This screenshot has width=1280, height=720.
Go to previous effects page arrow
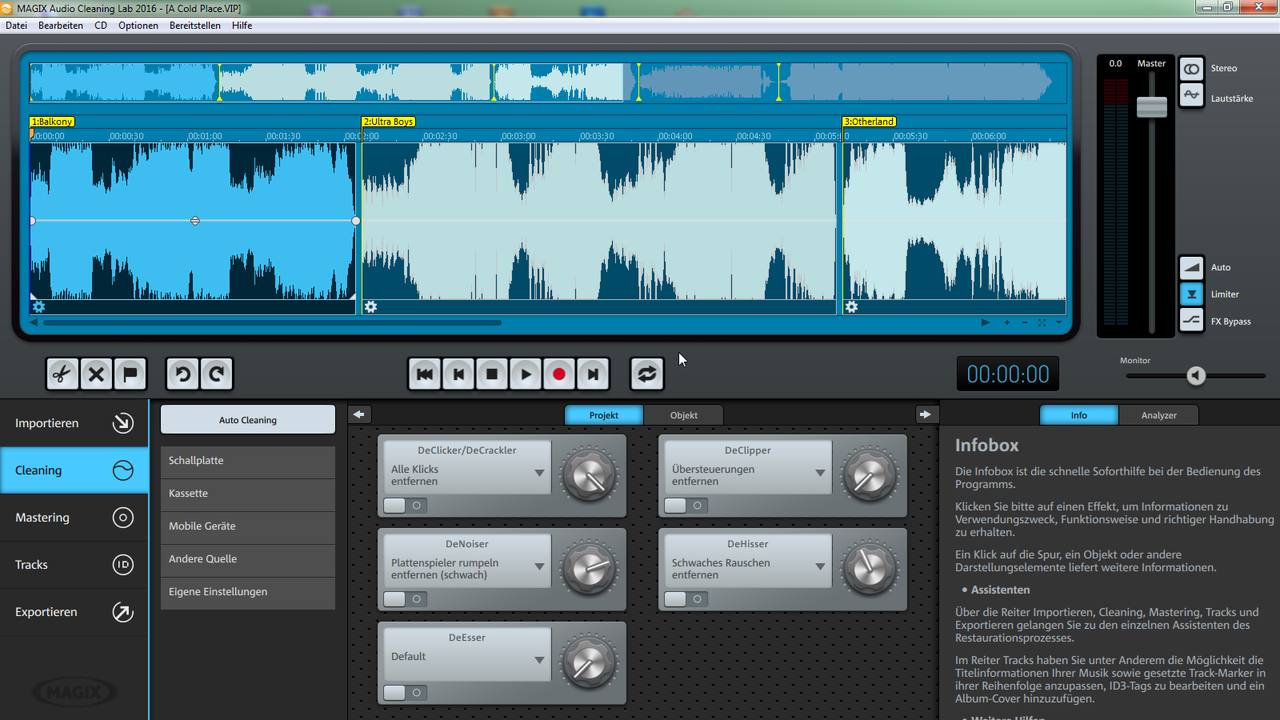[359, 414]
